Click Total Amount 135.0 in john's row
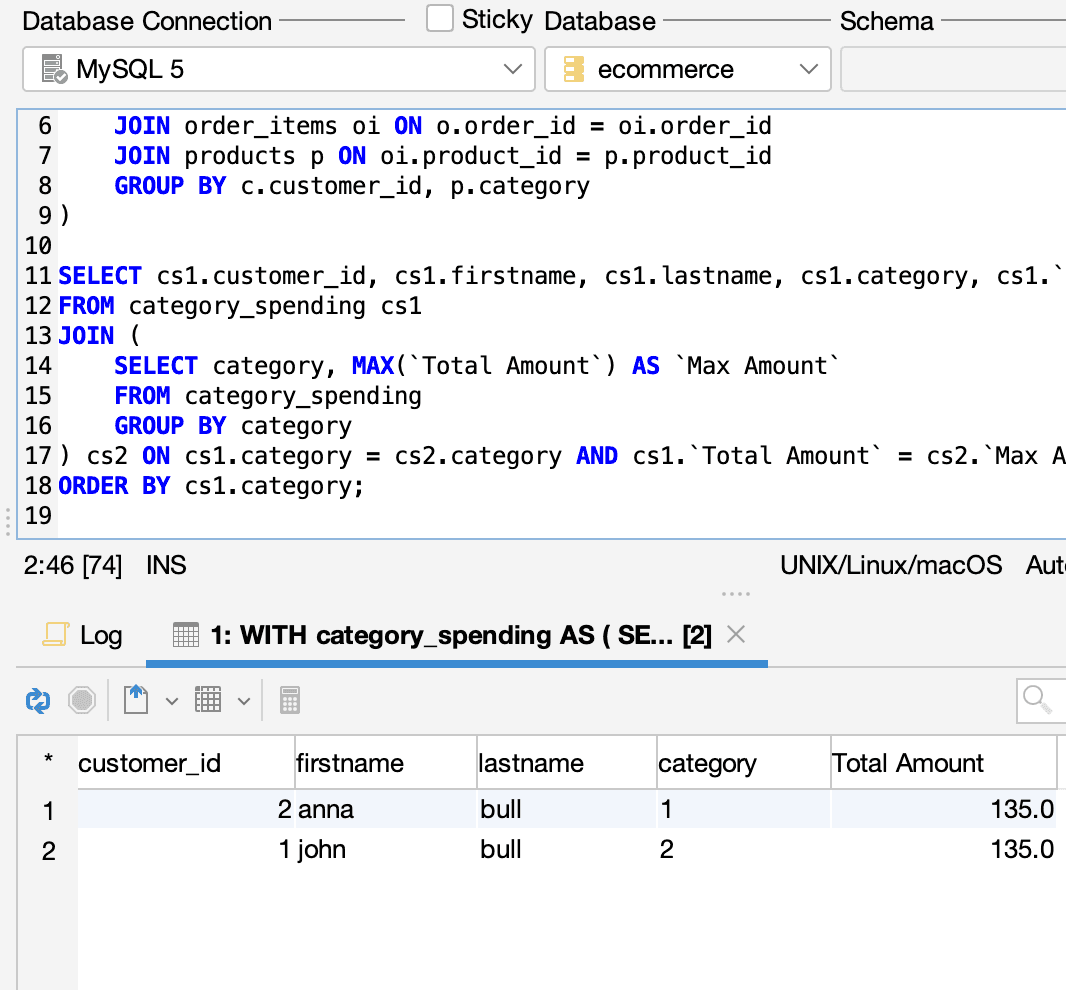This screenshot has width=1066, height=990. [944, 849]
